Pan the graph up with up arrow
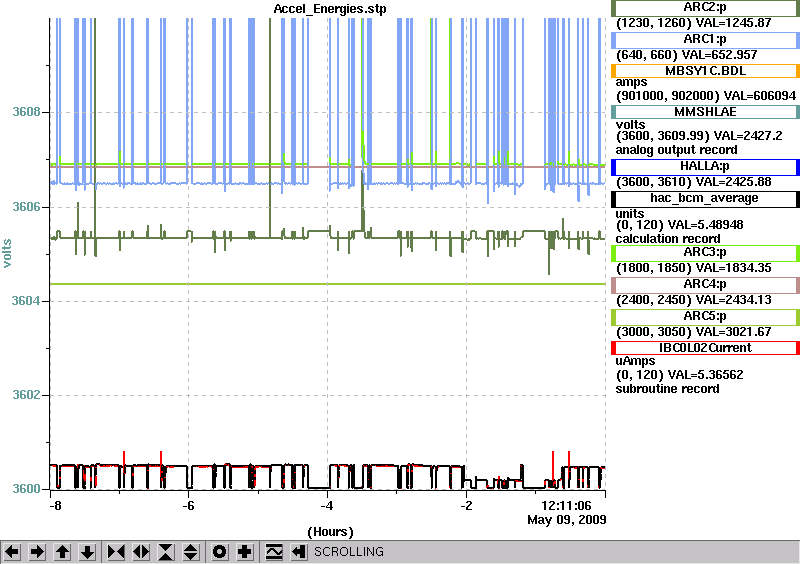The image size is (800, 564). 62,552
